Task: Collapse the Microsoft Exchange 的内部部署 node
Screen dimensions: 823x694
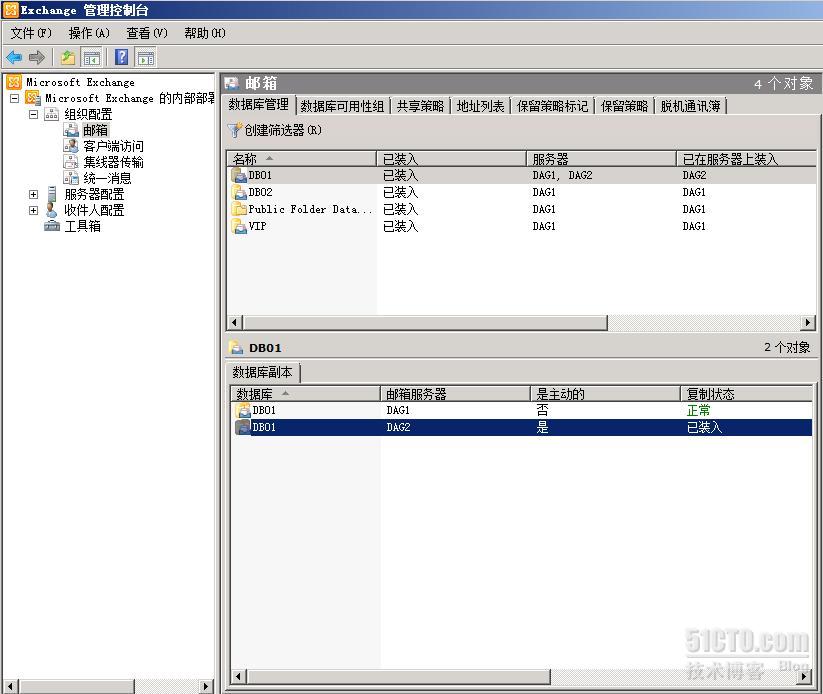Action: click(15, 98)
